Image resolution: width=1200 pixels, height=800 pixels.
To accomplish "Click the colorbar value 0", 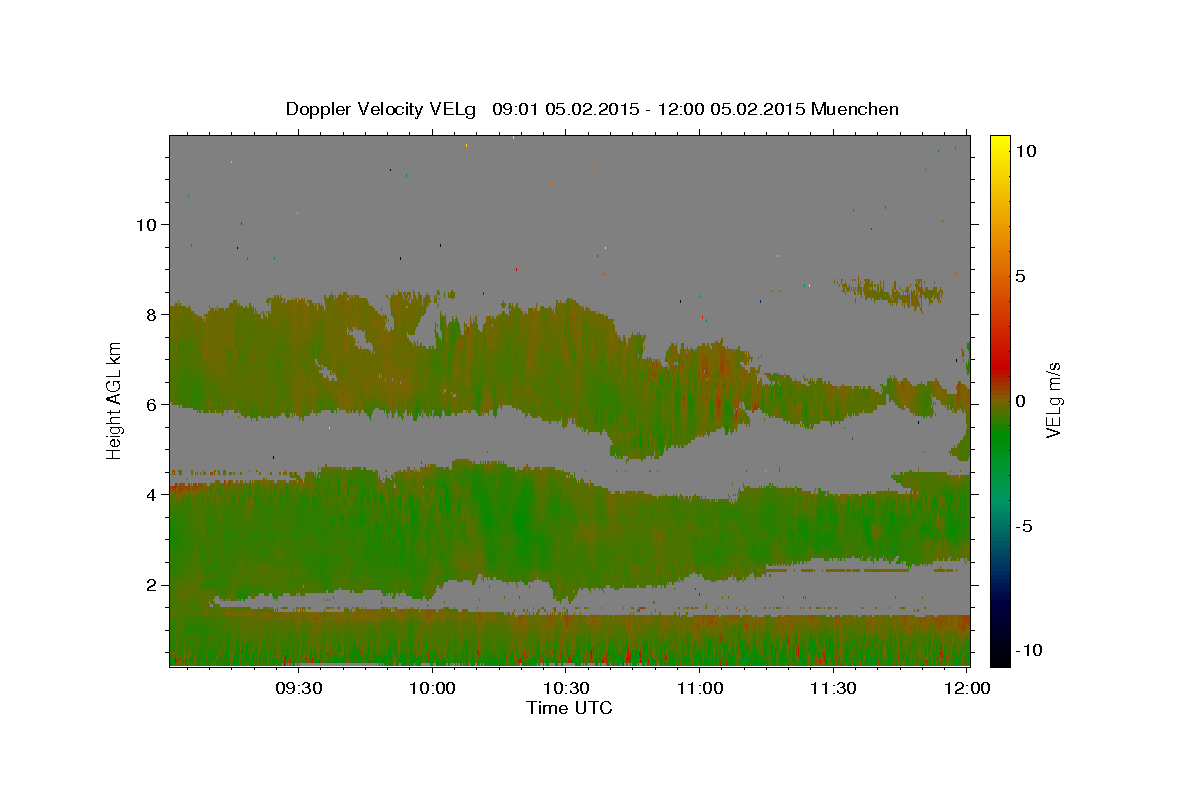I will pos(1021,401).
